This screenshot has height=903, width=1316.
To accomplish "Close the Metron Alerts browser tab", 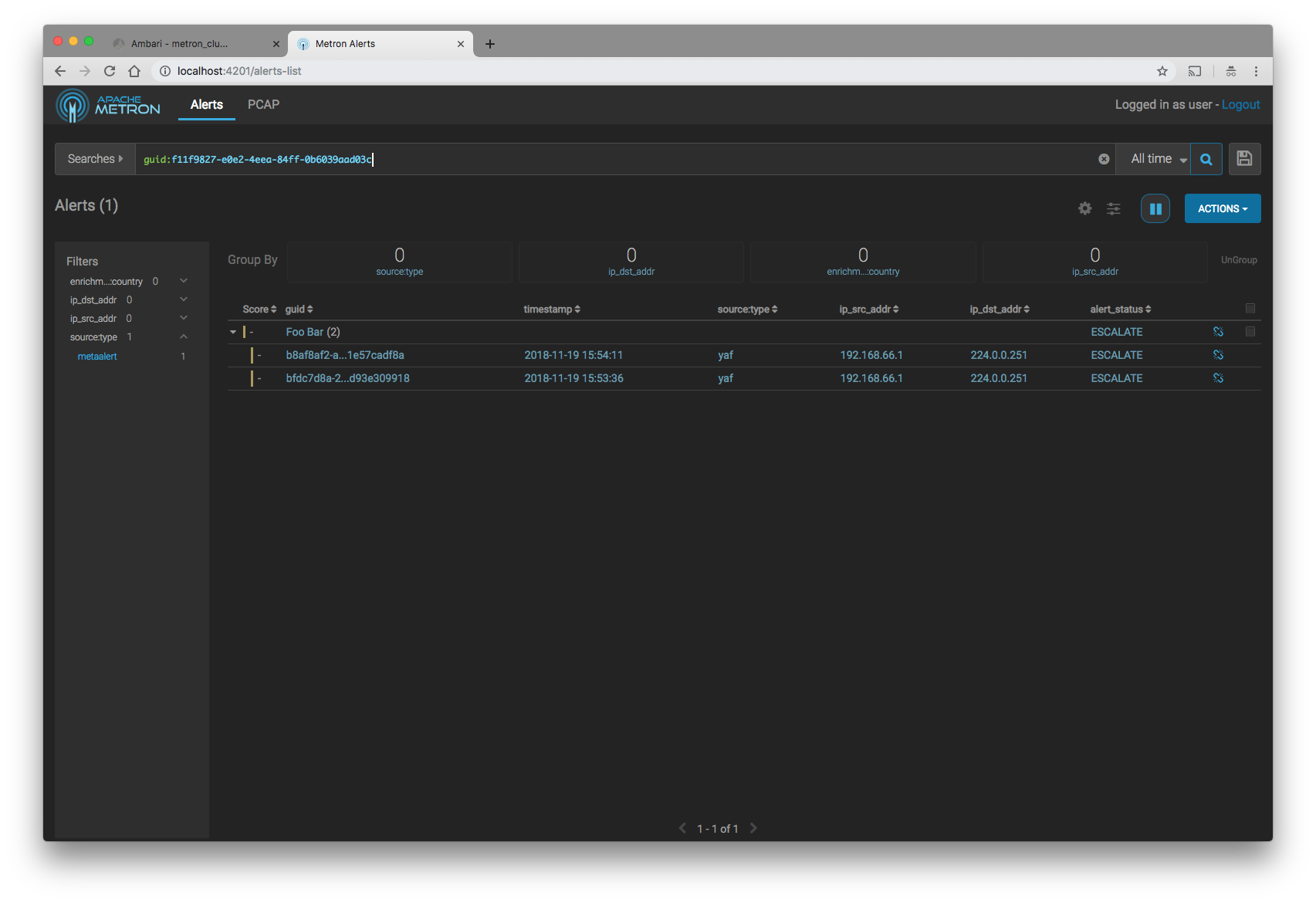I will click(461, 44).
